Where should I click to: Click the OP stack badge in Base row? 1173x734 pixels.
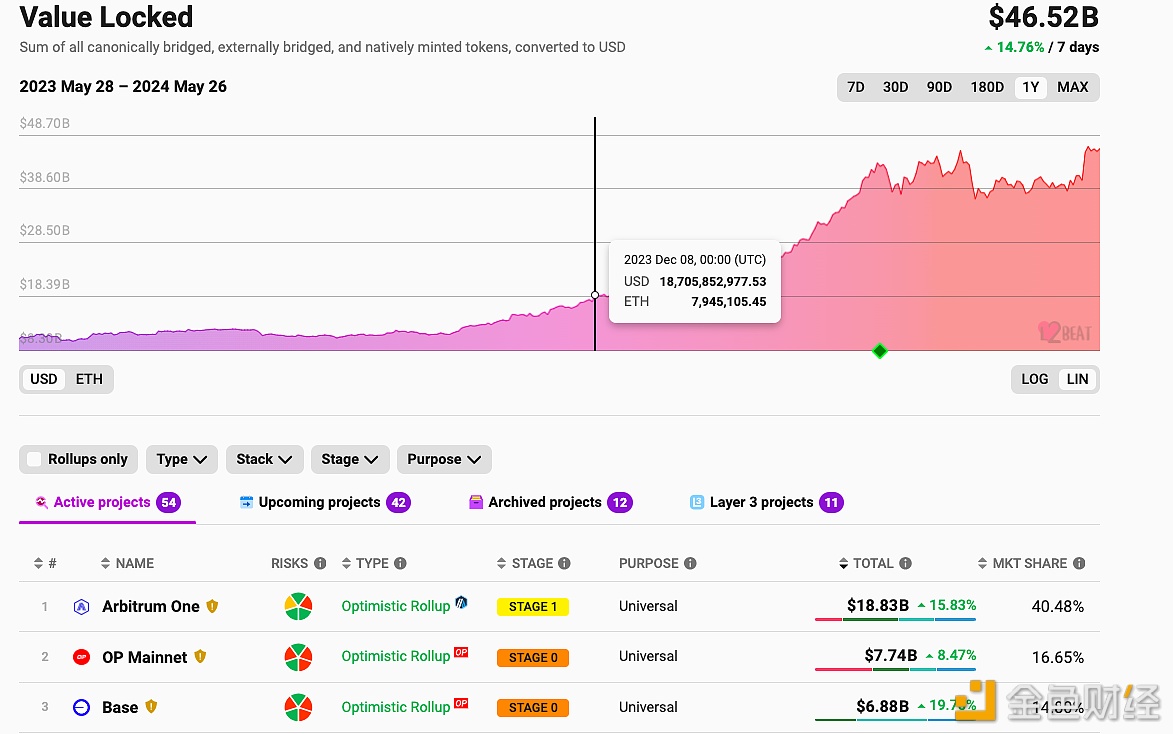tap(461, 703)
